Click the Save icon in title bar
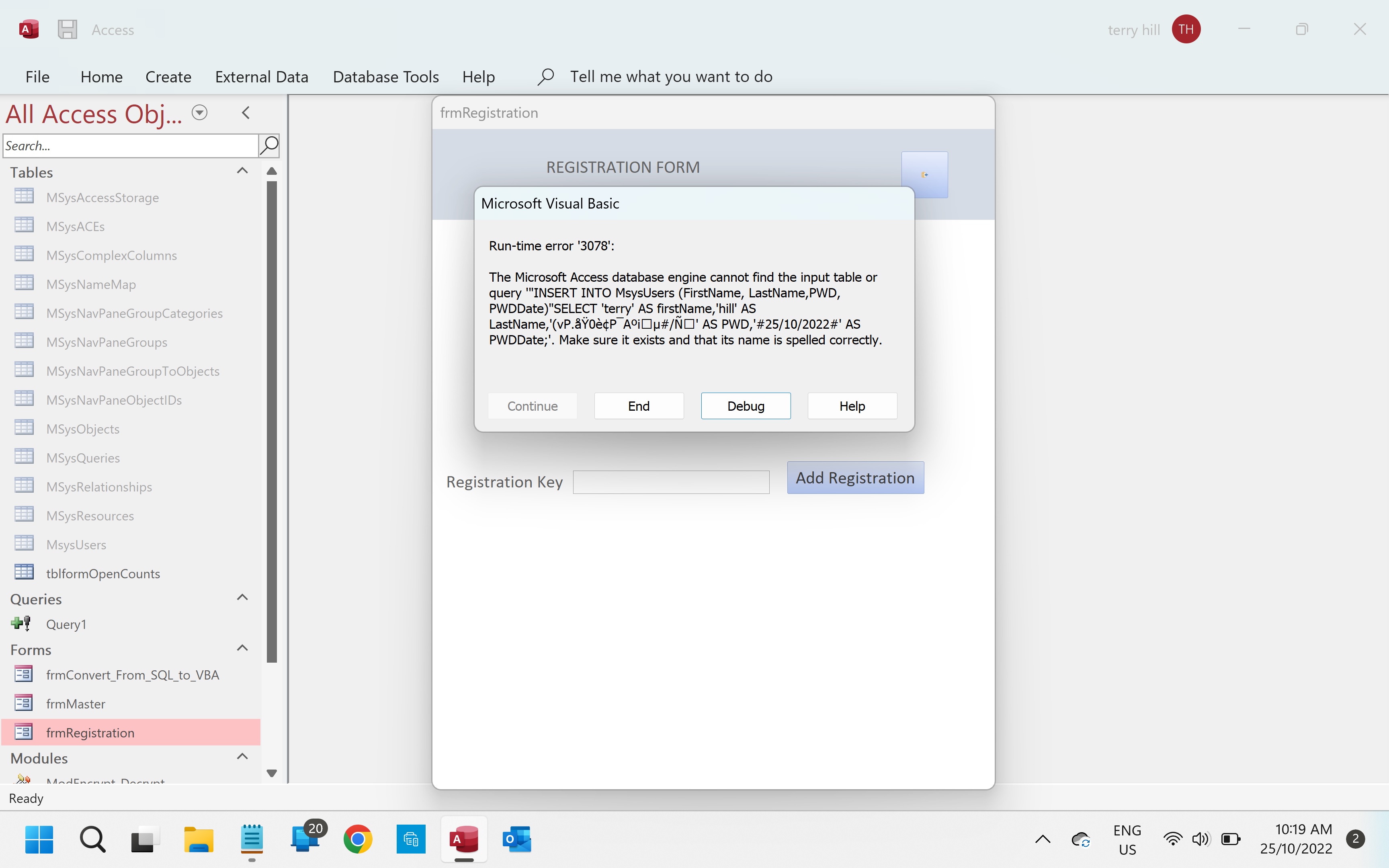This screenshot has width=1389, height=868. click(x=67, y=29)
